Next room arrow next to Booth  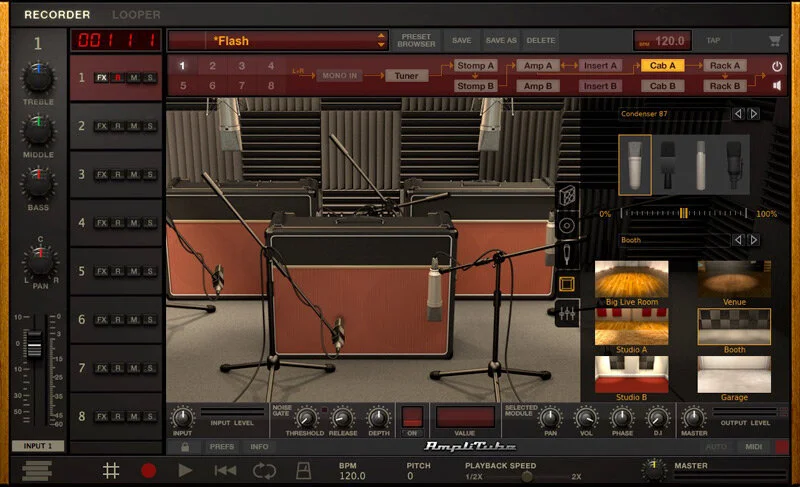754,240
